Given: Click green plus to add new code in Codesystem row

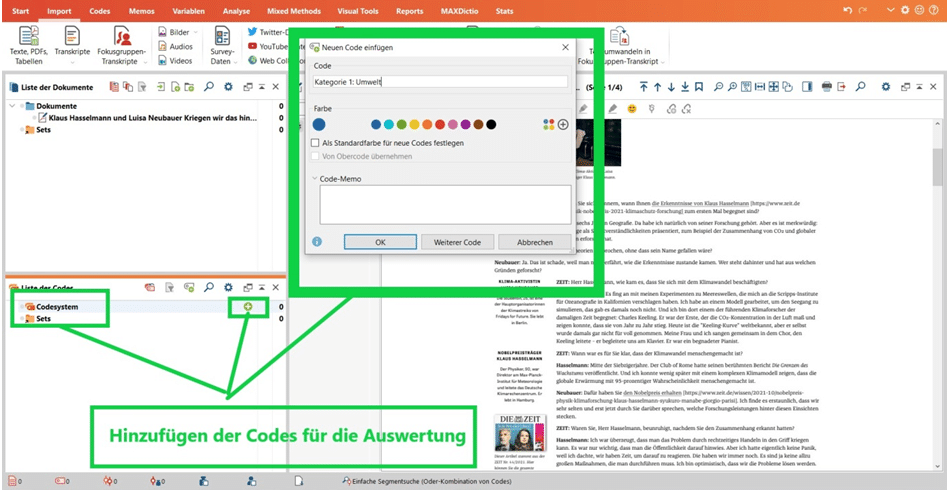Looking at the screenshot, I should (248, 307).
